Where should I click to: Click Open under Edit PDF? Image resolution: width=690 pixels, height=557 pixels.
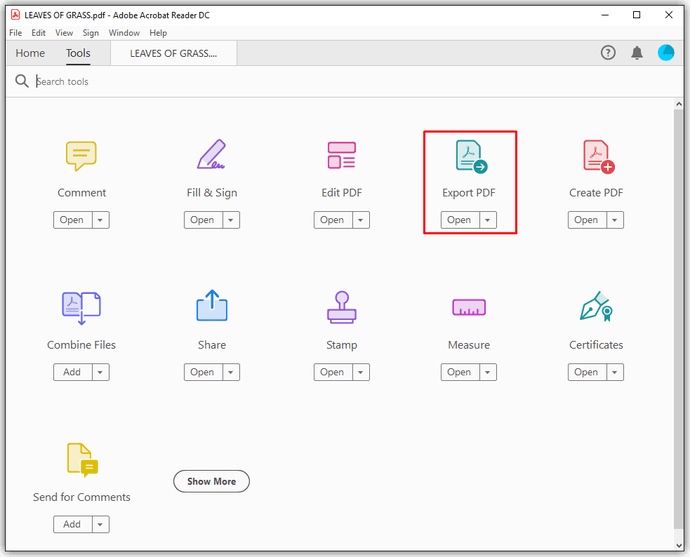[x=333, y=220]
